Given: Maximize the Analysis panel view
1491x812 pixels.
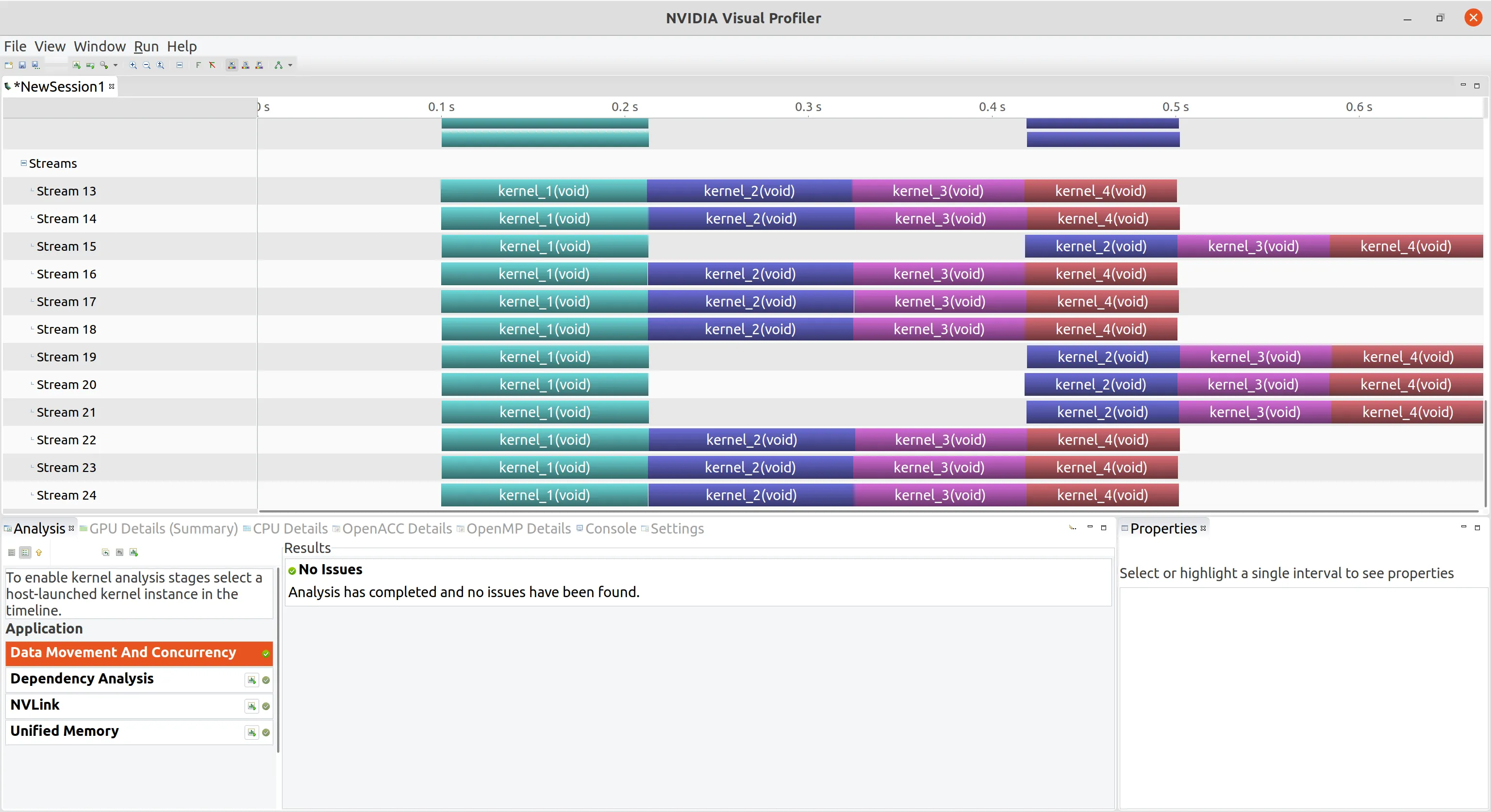Looking at the screenshot, I should 1104,528.
